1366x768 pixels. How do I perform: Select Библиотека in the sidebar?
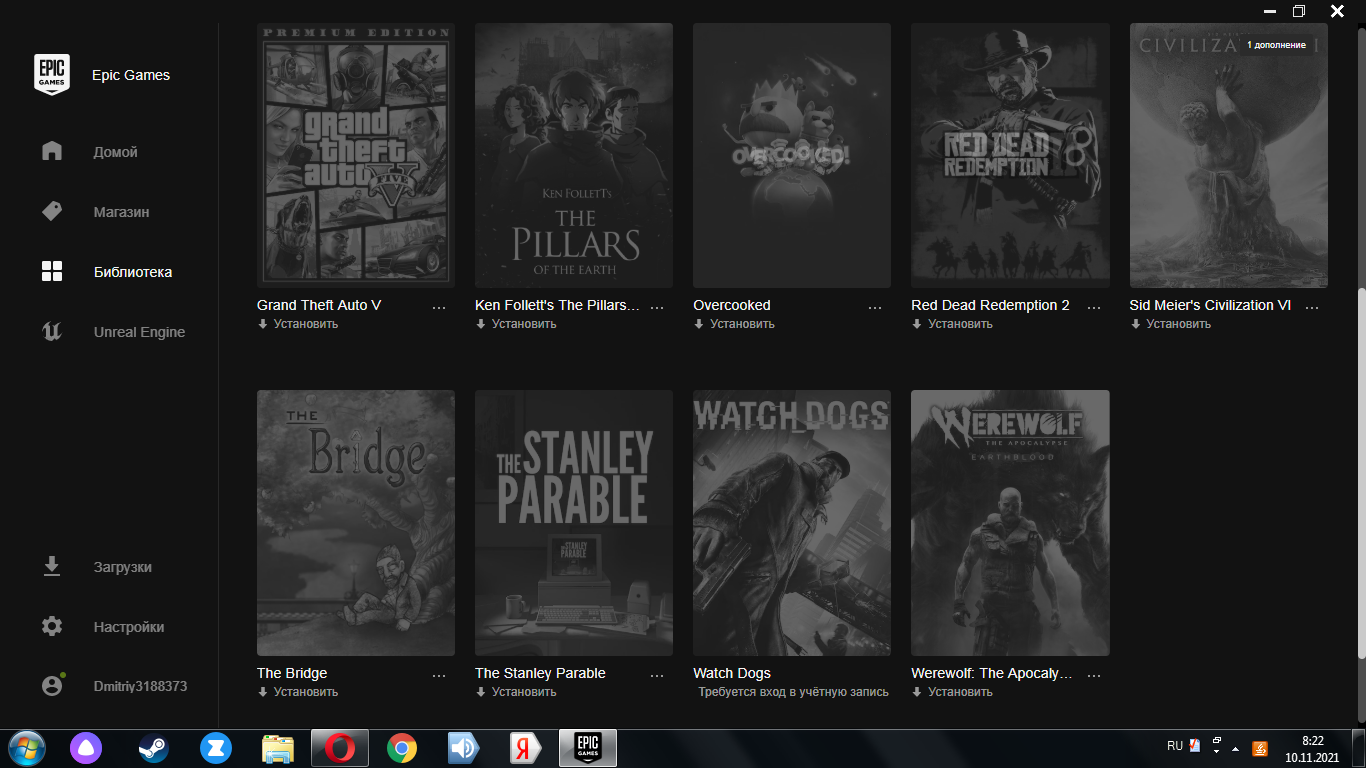133,272
